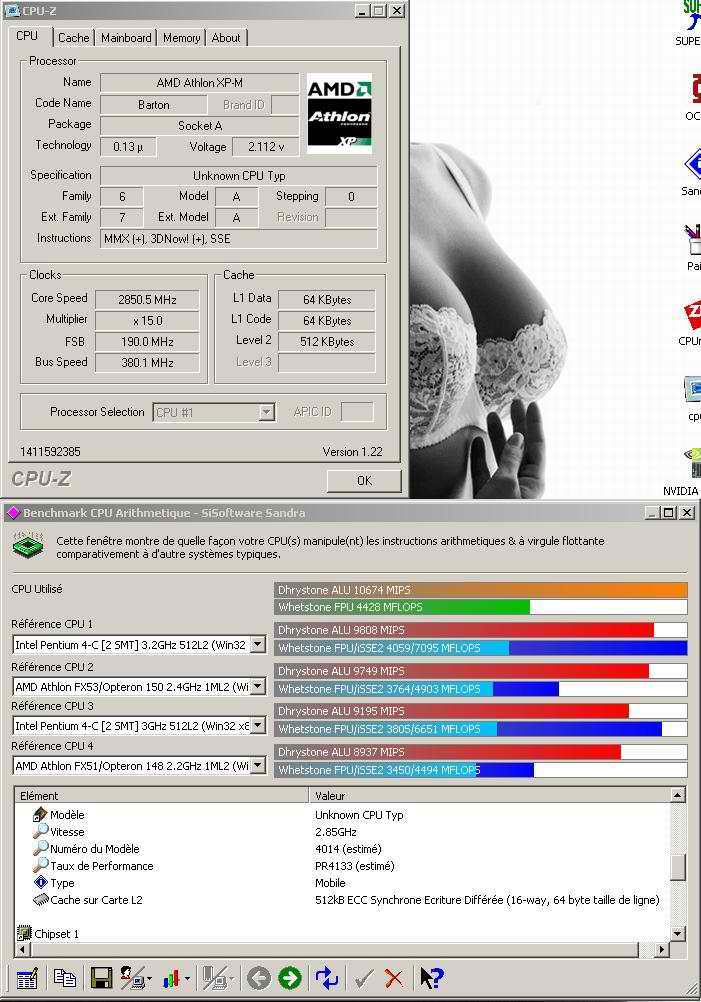Click the results list vertical scrollbar thumb
The height and width of the screenshot is (1002, 701).
678,867
